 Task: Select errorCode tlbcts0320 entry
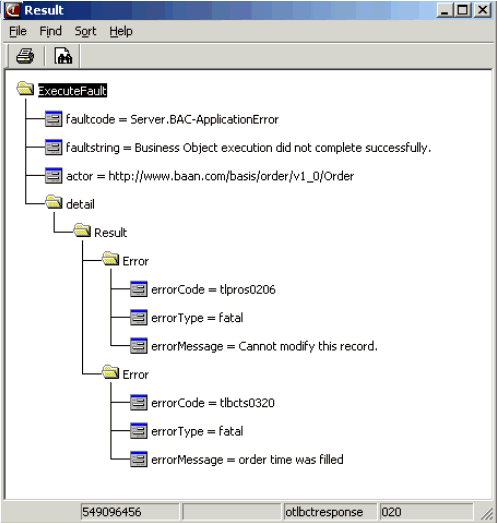(x=213, y=403)
